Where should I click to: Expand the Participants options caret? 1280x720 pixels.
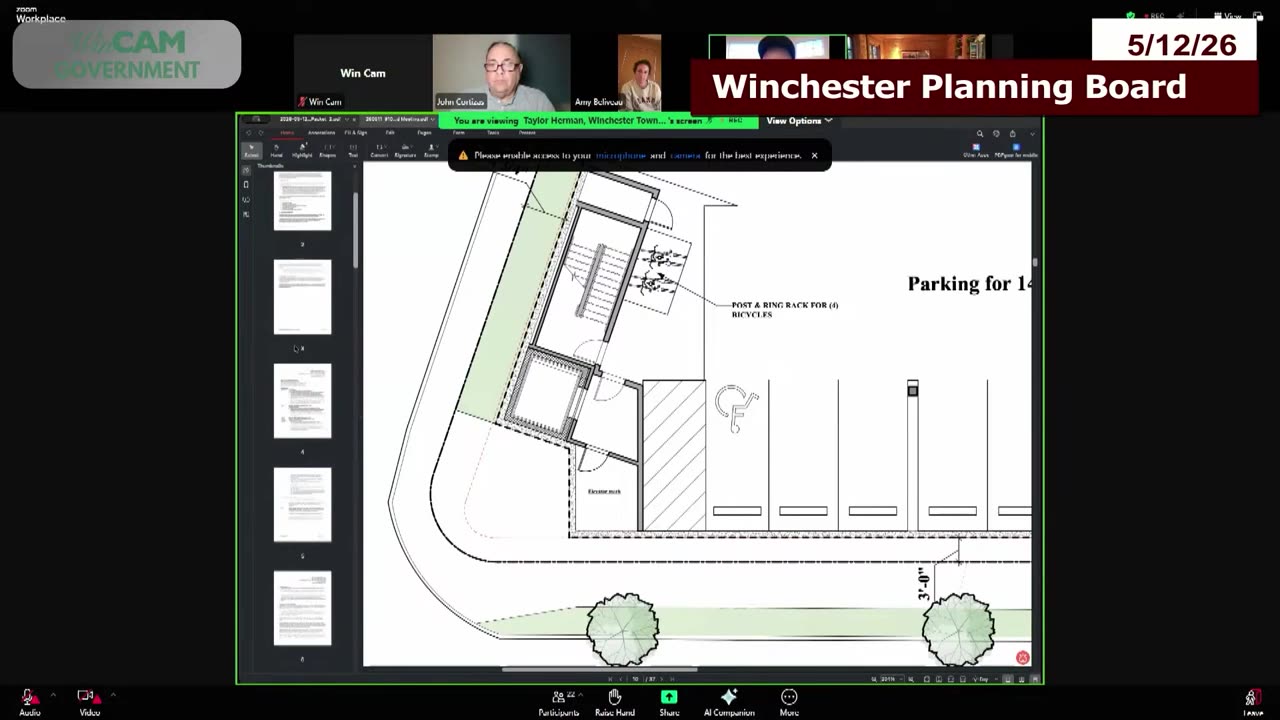581,695
